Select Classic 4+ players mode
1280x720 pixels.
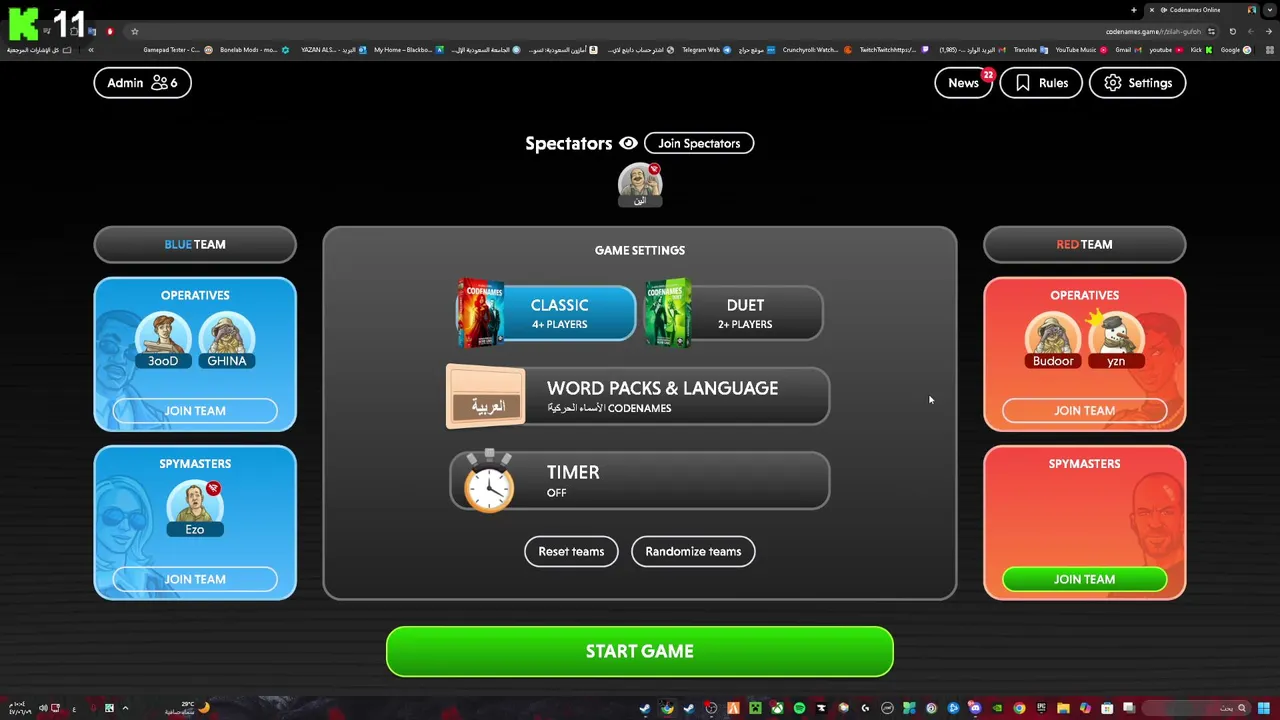click(x=546, y=314)
